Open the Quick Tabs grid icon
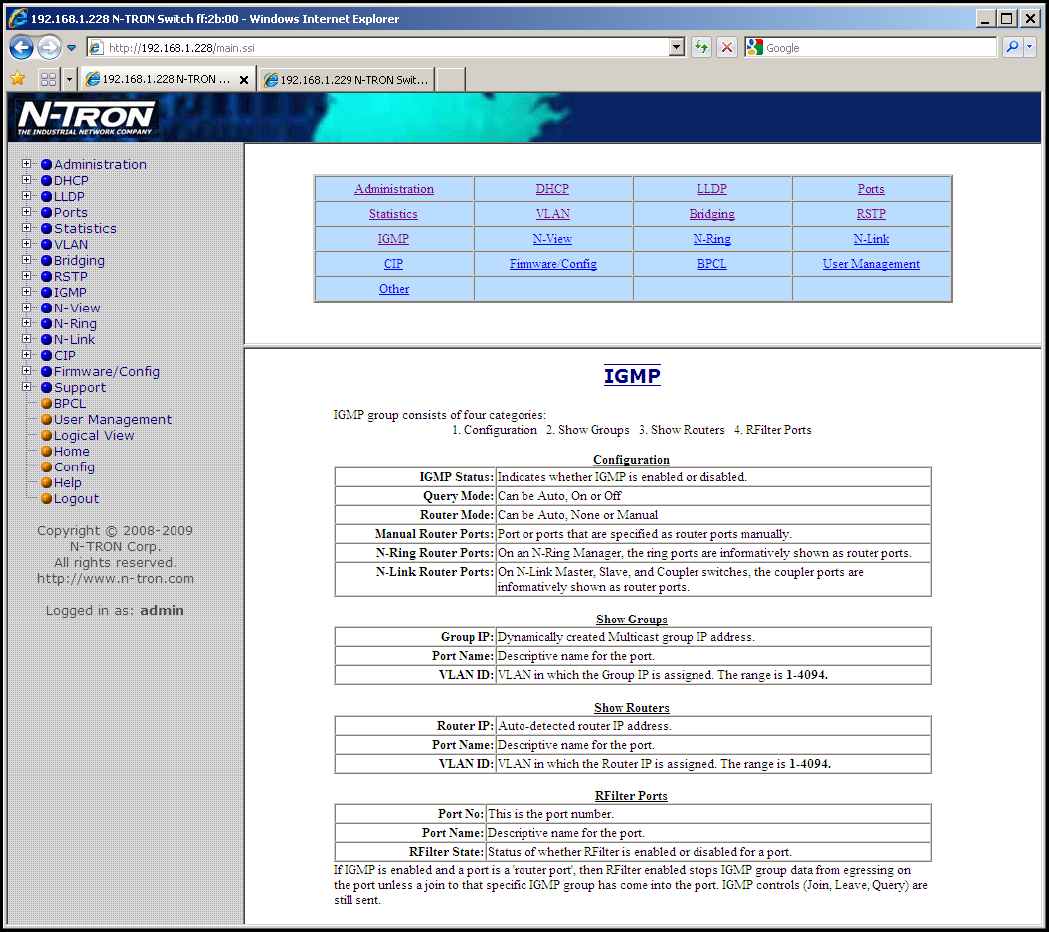This screenshot has width=1049, height=932. click(x=48, y=79)
